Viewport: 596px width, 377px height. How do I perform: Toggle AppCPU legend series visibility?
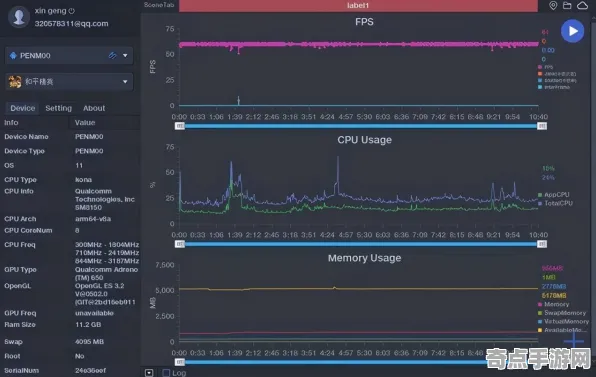(555, 195)
